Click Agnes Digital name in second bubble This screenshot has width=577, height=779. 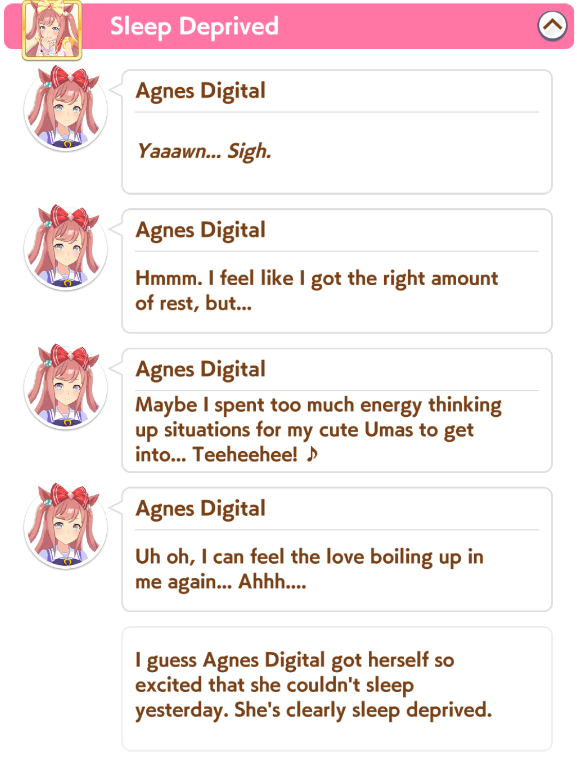200,231
